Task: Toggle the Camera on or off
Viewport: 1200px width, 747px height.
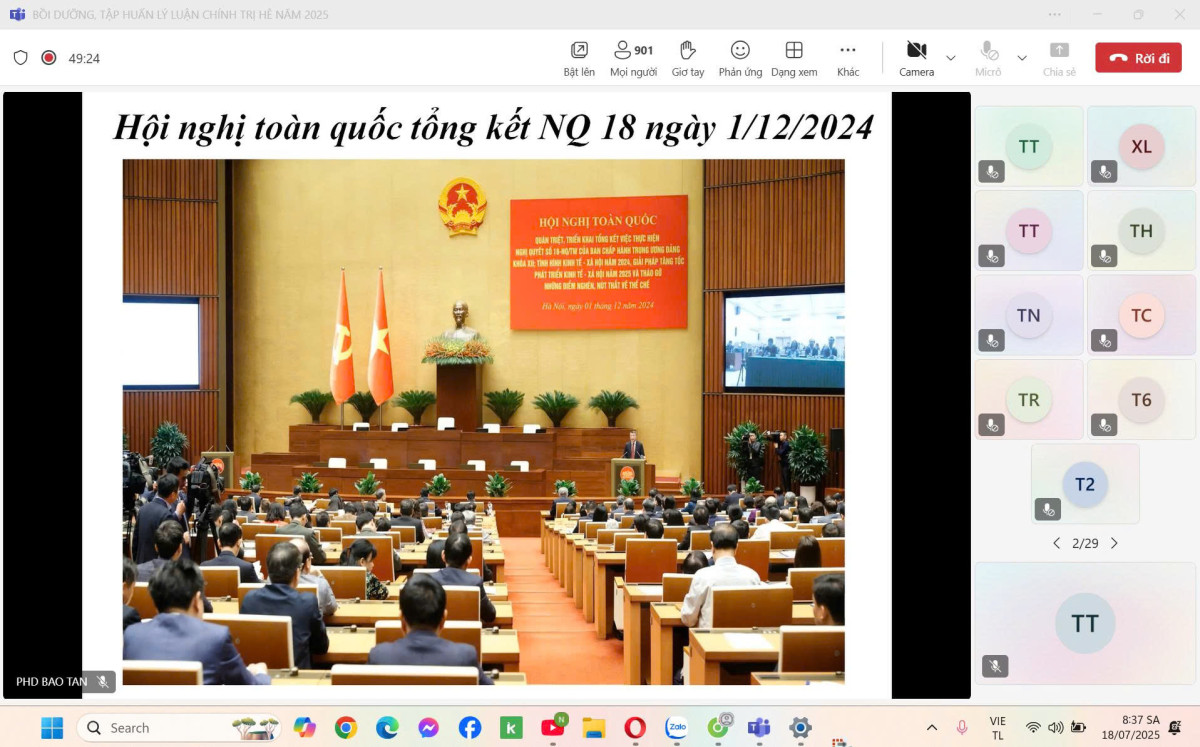Action: coord(915,50)
